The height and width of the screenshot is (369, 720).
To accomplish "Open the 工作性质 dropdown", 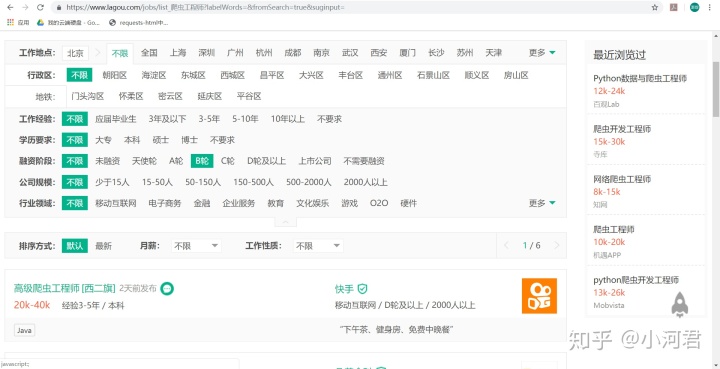I will point(318,246).
